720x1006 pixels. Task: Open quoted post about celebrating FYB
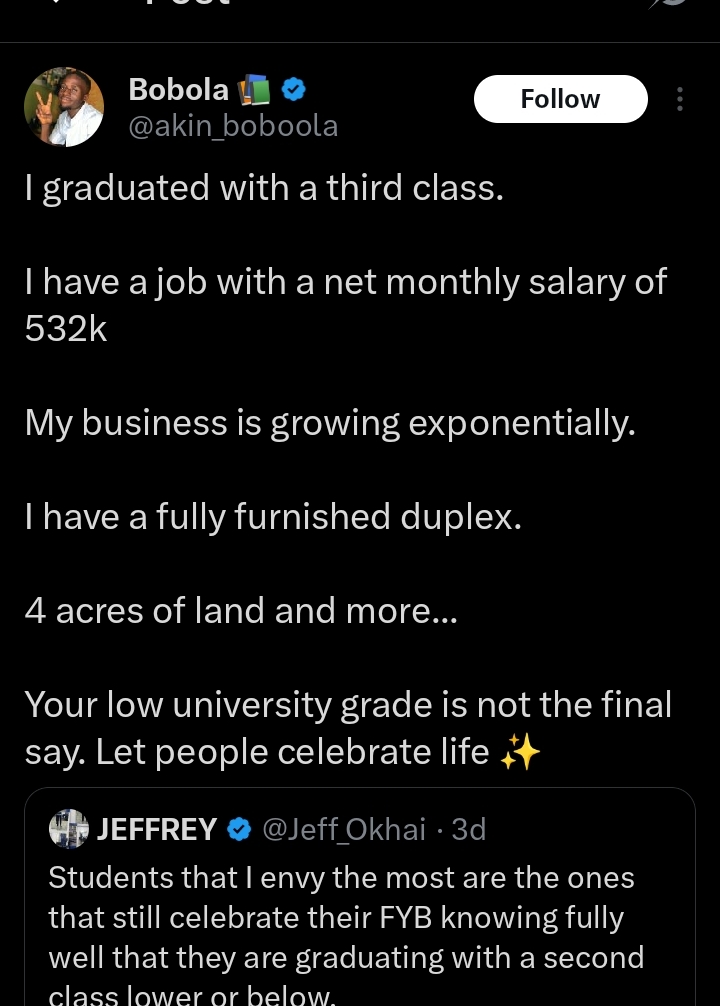(x=360, y=897)
